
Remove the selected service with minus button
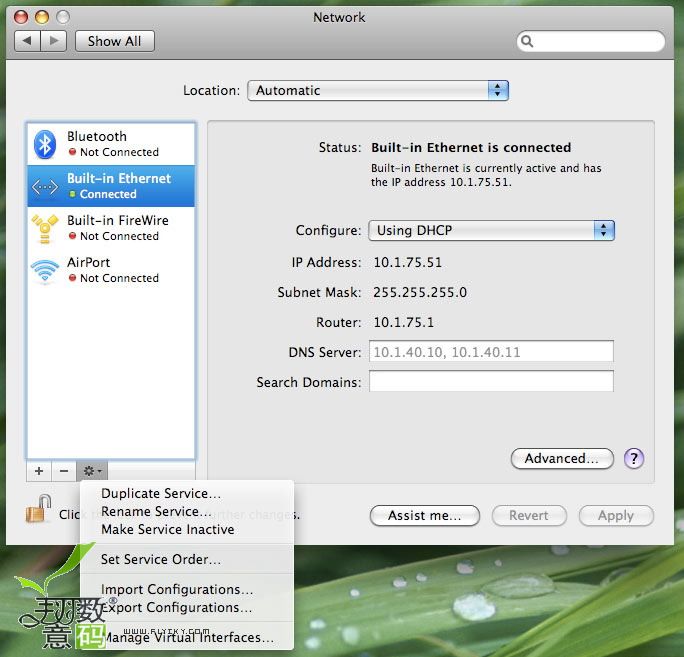point(64,471)
